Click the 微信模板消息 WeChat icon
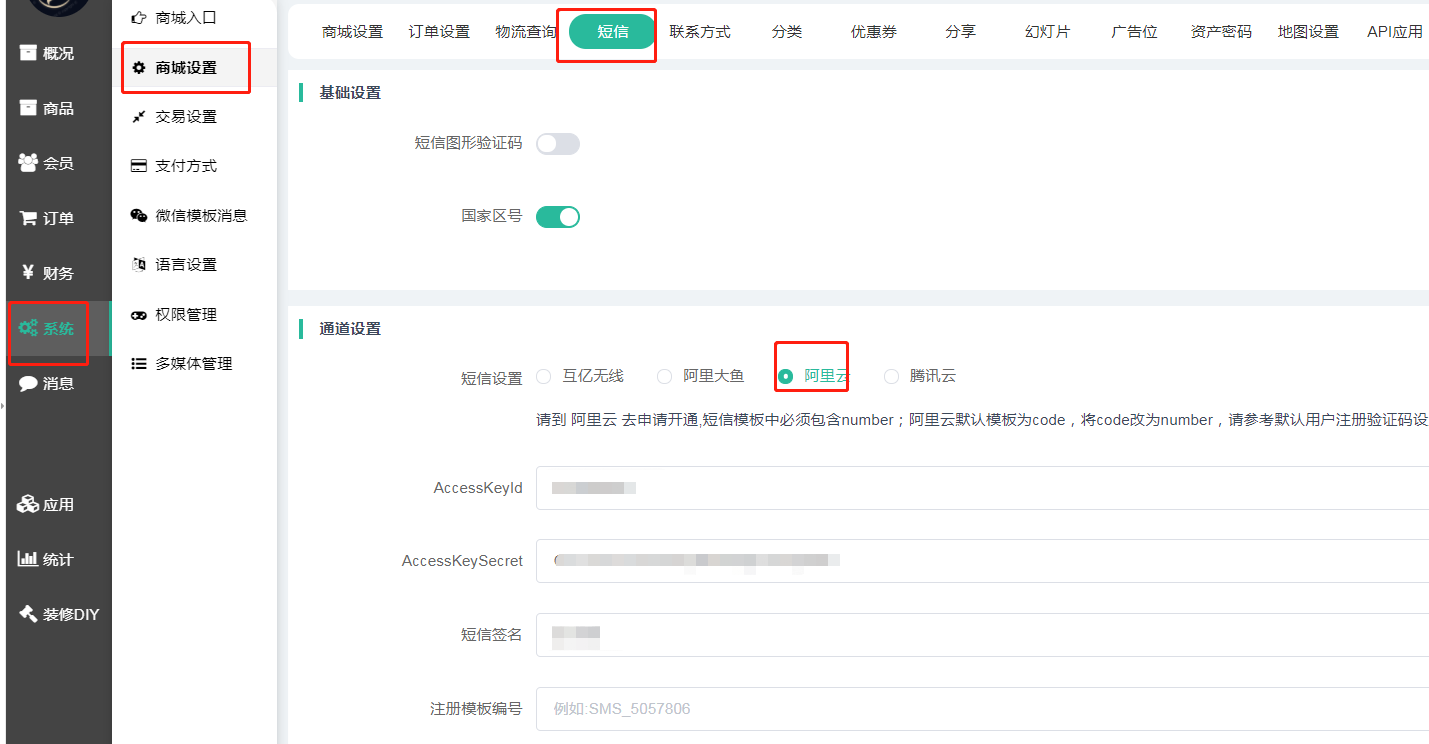 tap(139, 215)
